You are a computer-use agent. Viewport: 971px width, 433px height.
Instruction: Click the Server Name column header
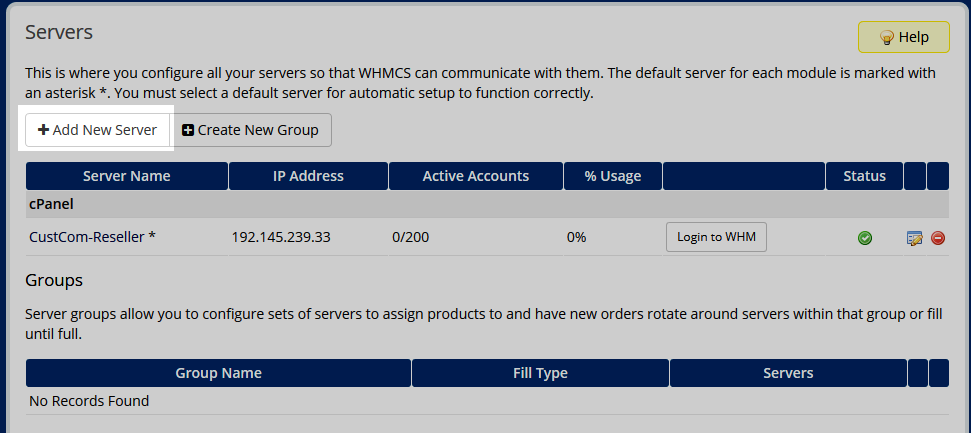(x=126, y=176)
